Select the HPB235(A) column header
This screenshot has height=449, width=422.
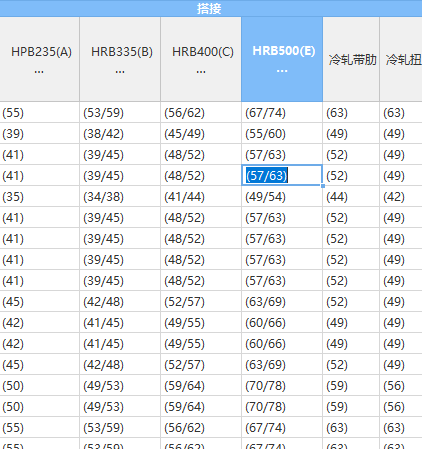coord(40,59)
